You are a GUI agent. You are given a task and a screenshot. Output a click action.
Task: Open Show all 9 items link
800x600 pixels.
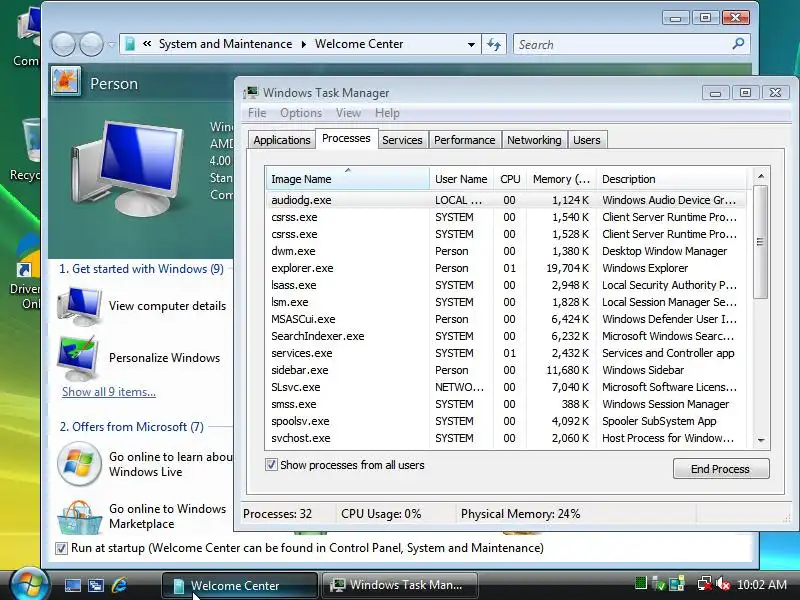tap(109, 392)
